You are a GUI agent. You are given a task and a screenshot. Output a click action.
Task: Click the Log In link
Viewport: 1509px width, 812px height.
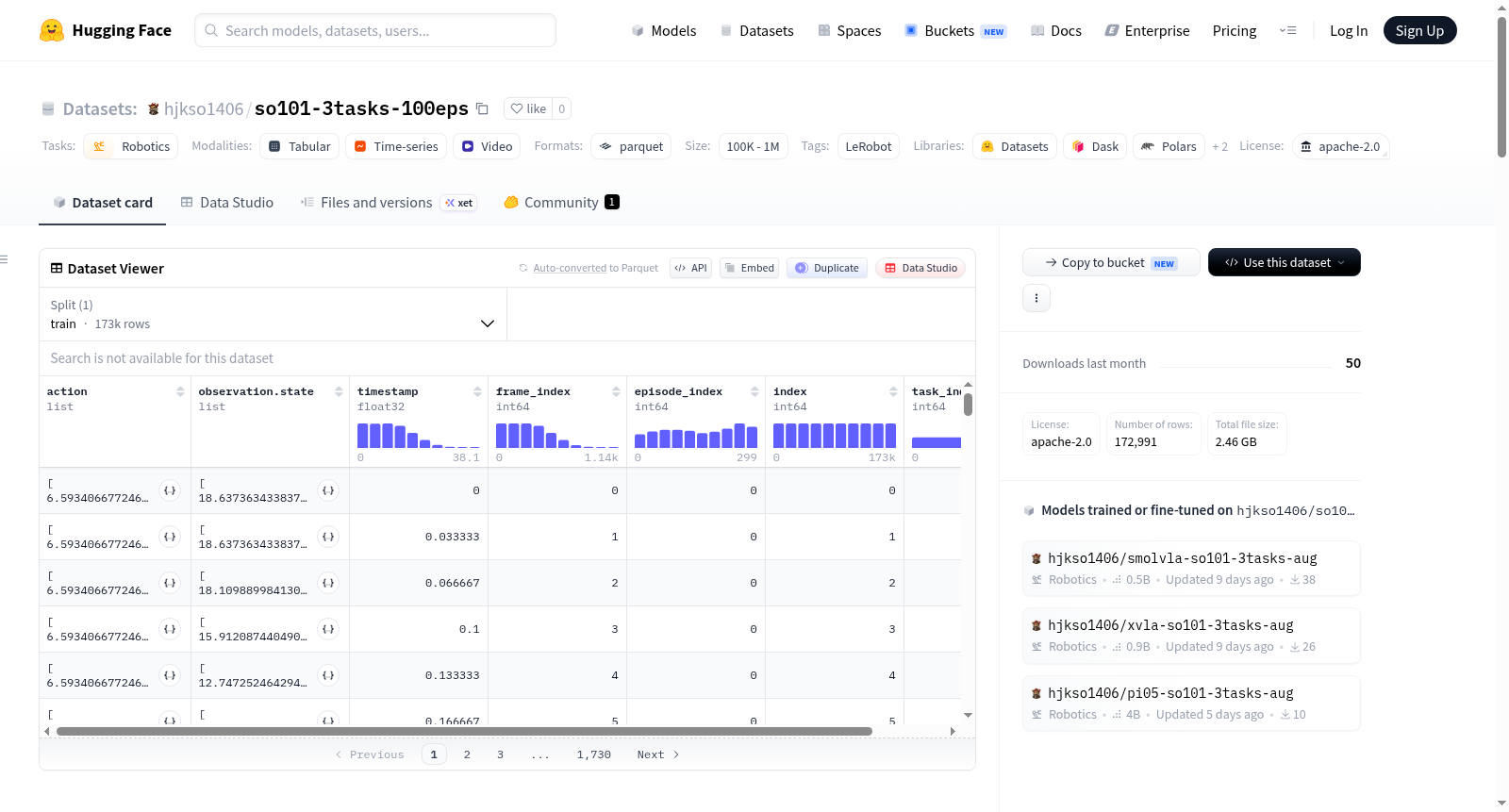click(1349, 30)
